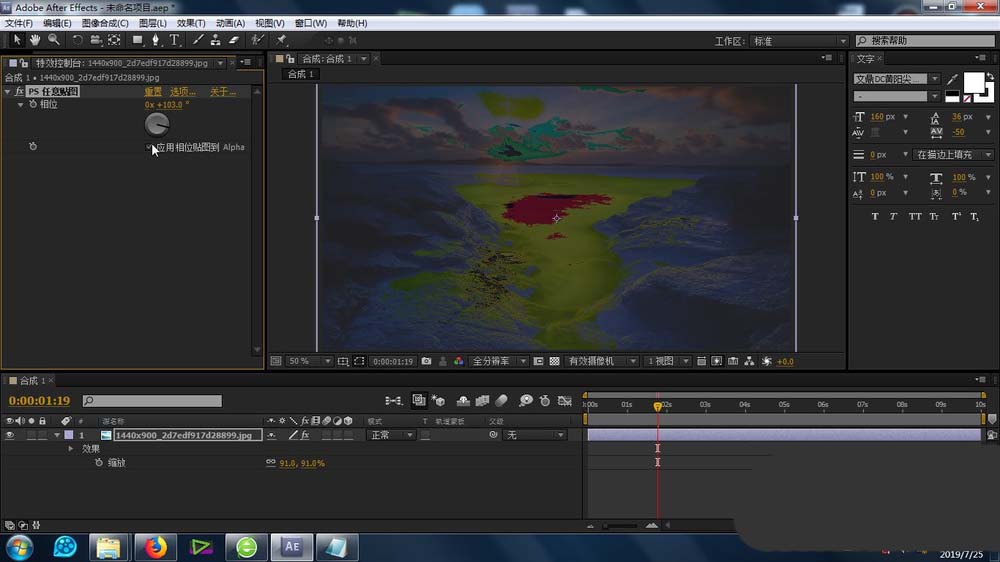Click the snapshot camera icon in viewer
Image resolution: width=1000 pixels, height=562 pixels.
(x=427, y=361)
